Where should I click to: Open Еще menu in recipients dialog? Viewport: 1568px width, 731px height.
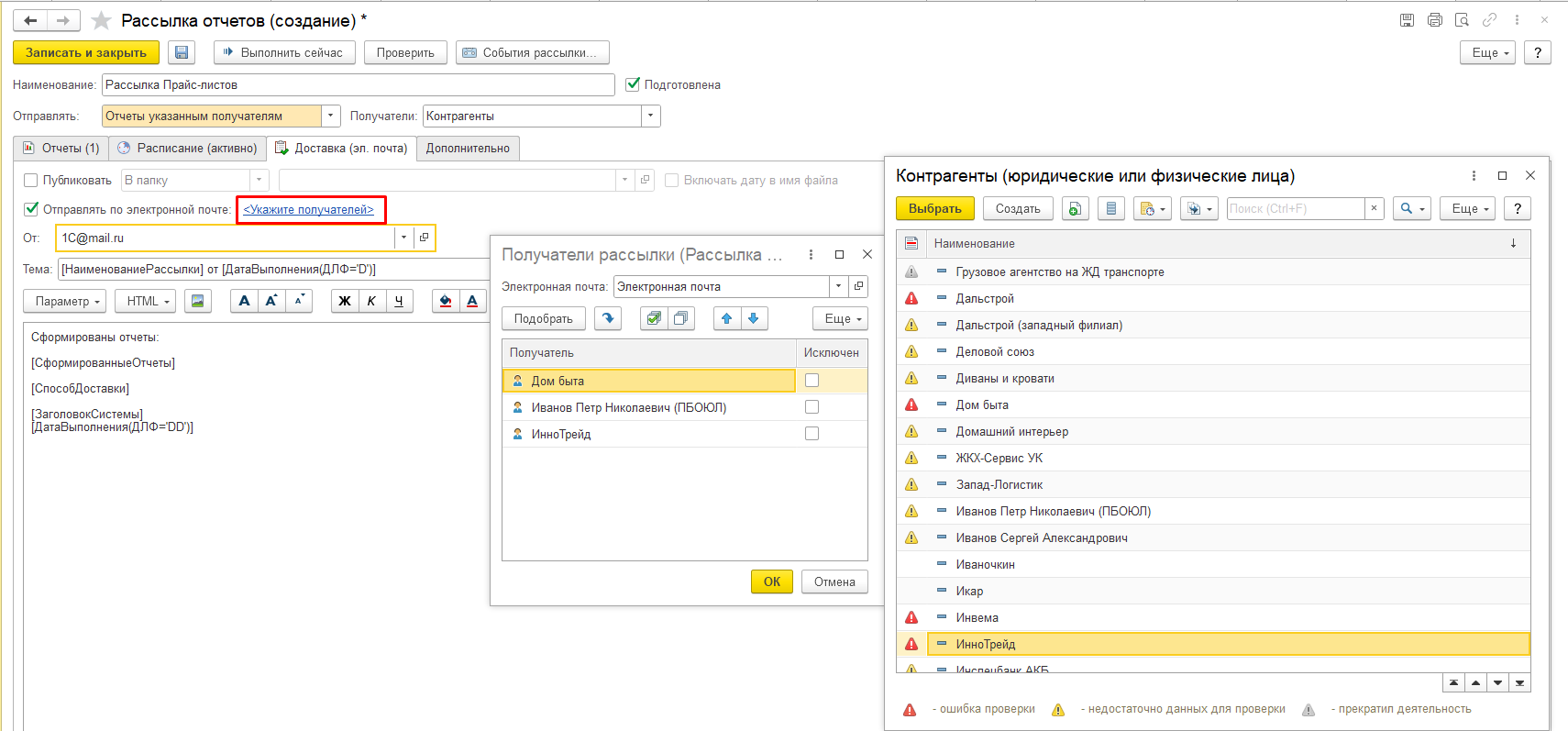840,318
